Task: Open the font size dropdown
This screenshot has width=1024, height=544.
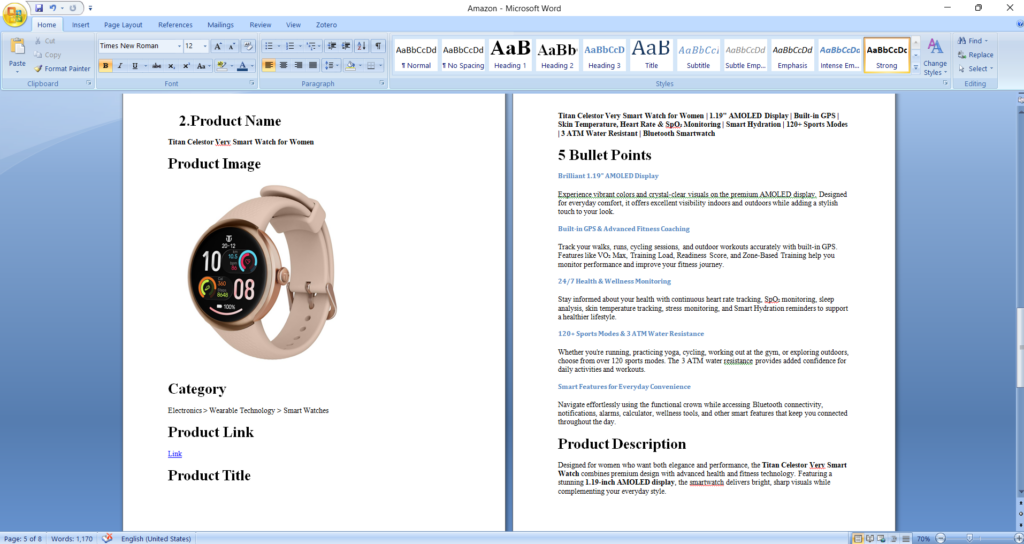Action: 205,46
